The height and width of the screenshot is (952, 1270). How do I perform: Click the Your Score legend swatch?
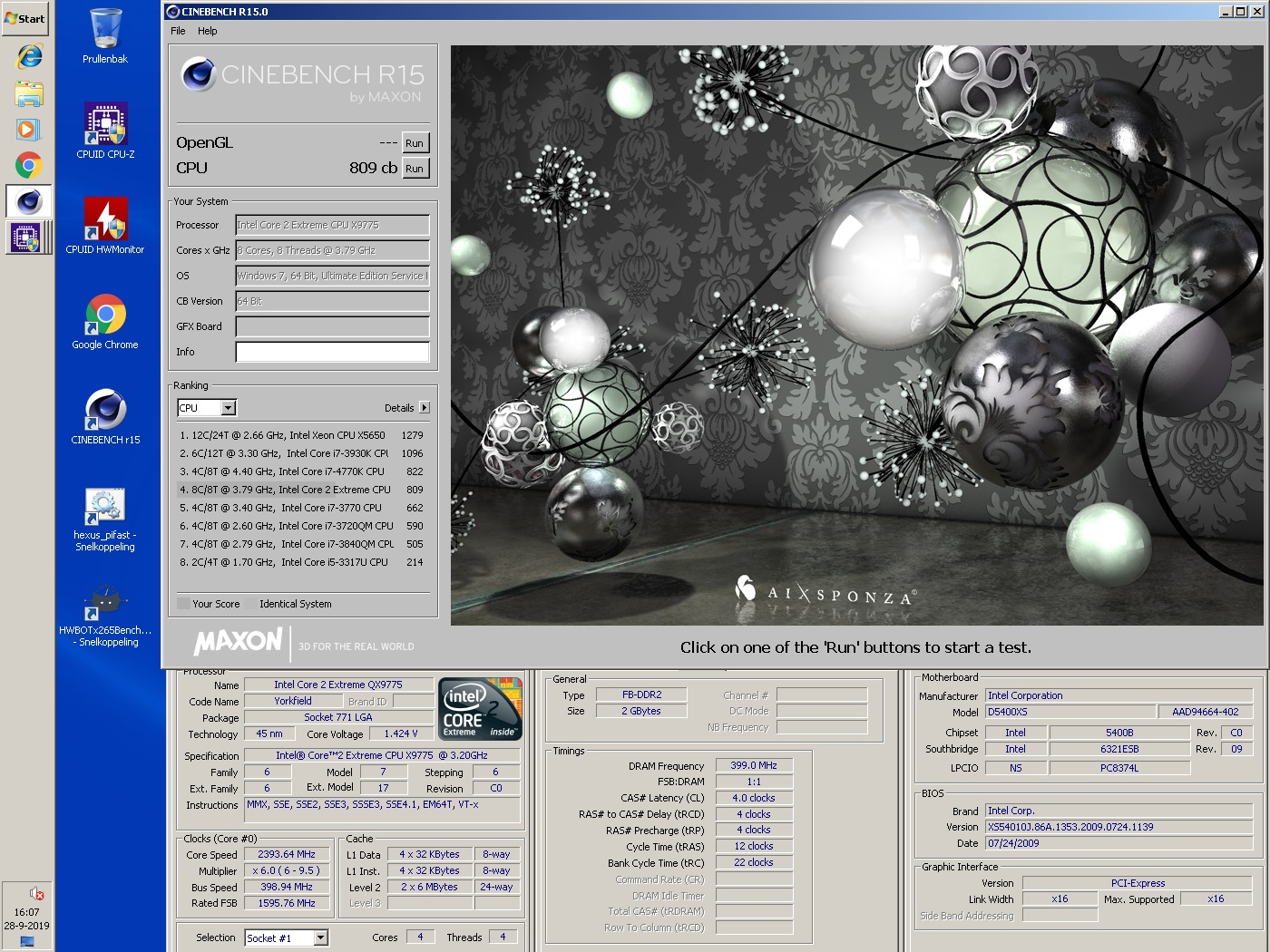pyautogui.click(x=183, y=604)
